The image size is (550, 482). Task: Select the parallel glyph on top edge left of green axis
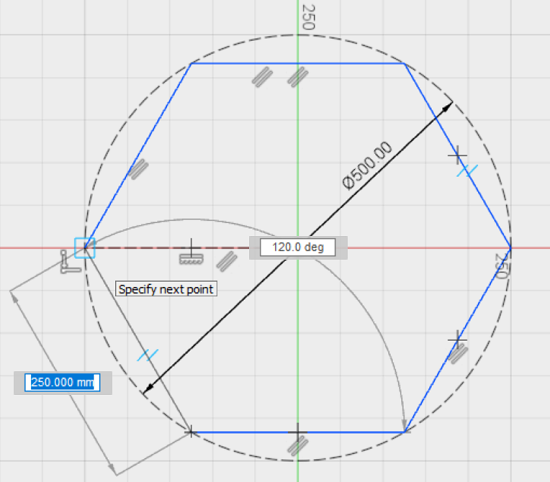click(x=262, y=77)
